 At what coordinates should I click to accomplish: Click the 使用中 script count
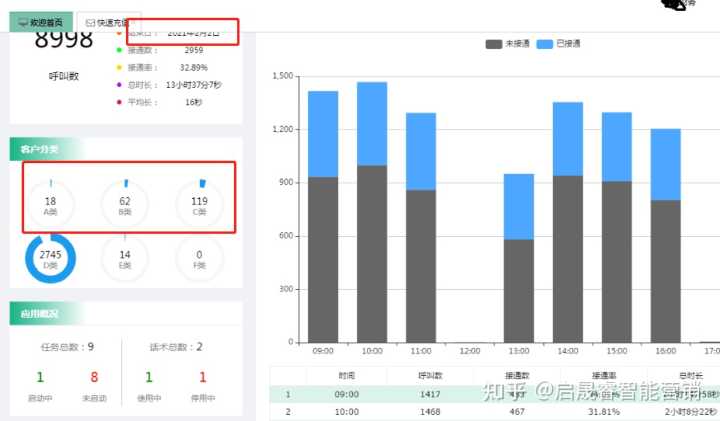149,377
